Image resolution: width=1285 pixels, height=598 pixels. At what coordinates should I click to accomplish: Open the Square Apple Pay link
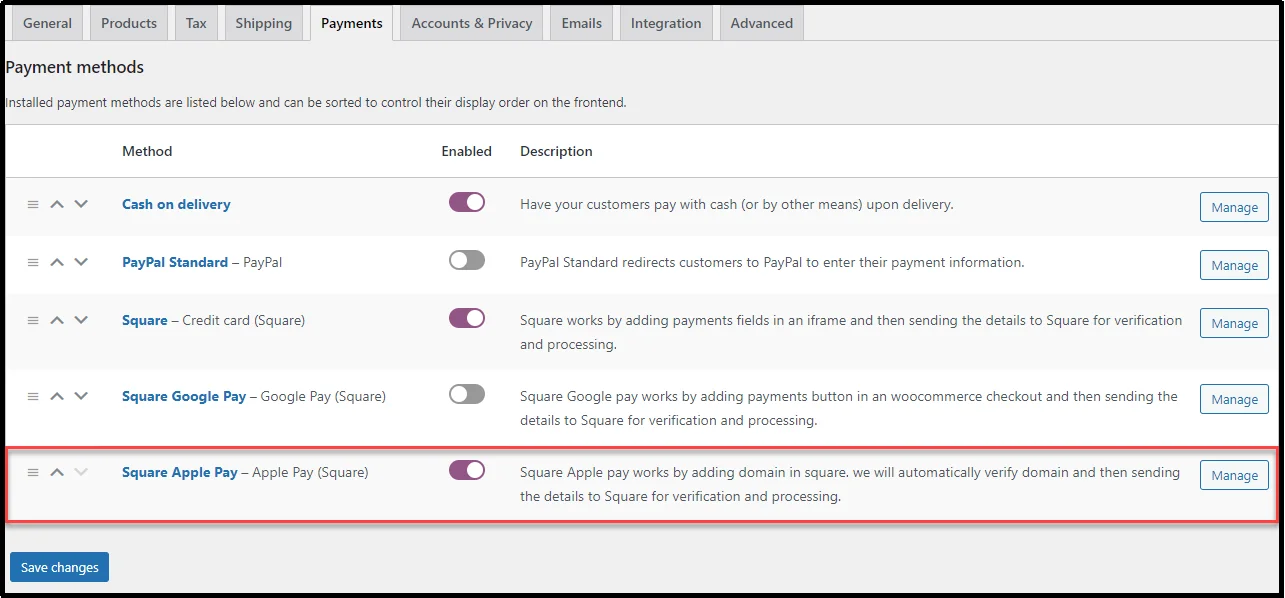click(x=180, y=472)
